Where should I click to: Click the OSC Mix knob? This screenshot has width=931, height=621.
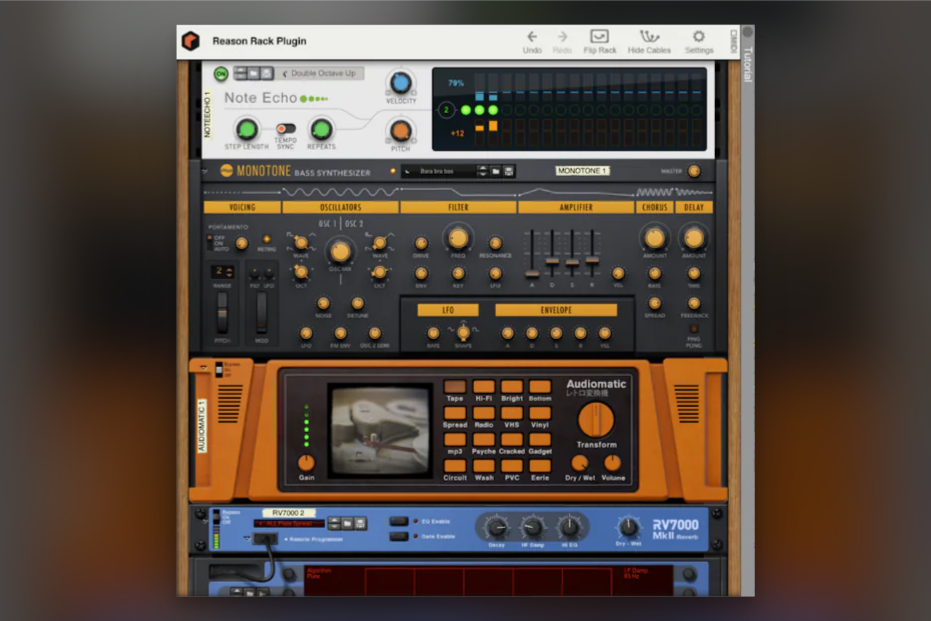[340, 252]
